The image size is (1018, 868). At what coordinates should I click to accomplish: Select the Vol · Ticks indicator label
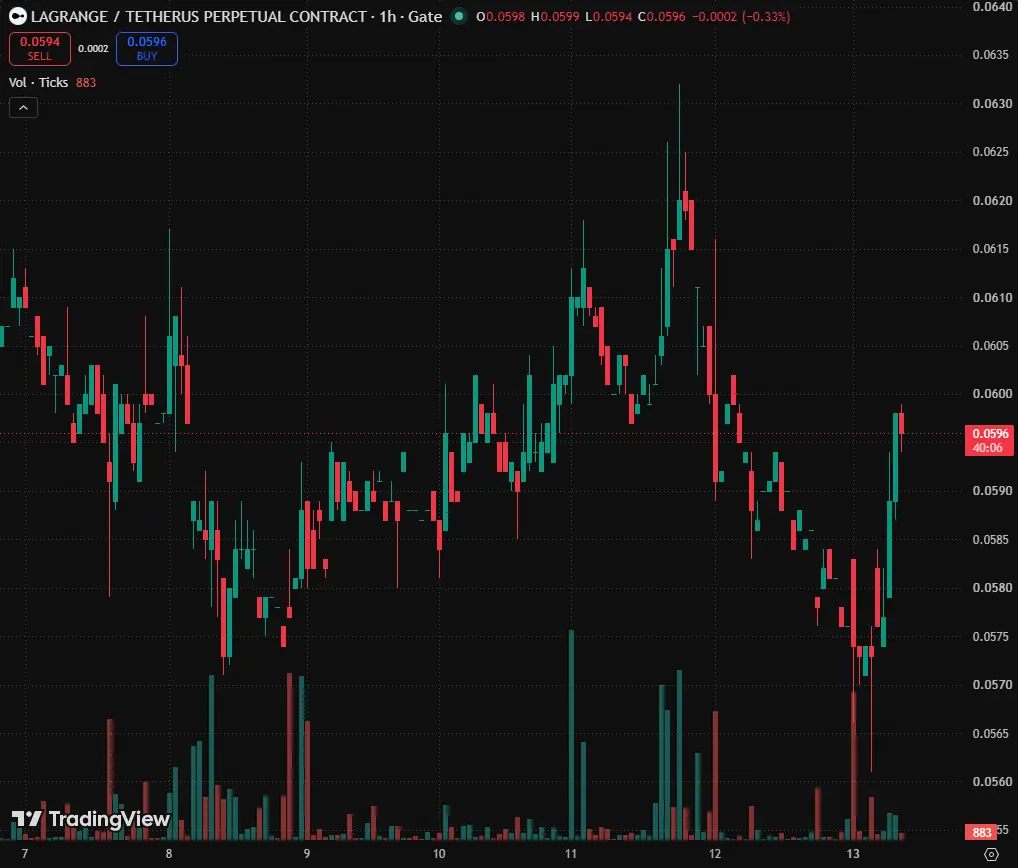tap(38, 82)
